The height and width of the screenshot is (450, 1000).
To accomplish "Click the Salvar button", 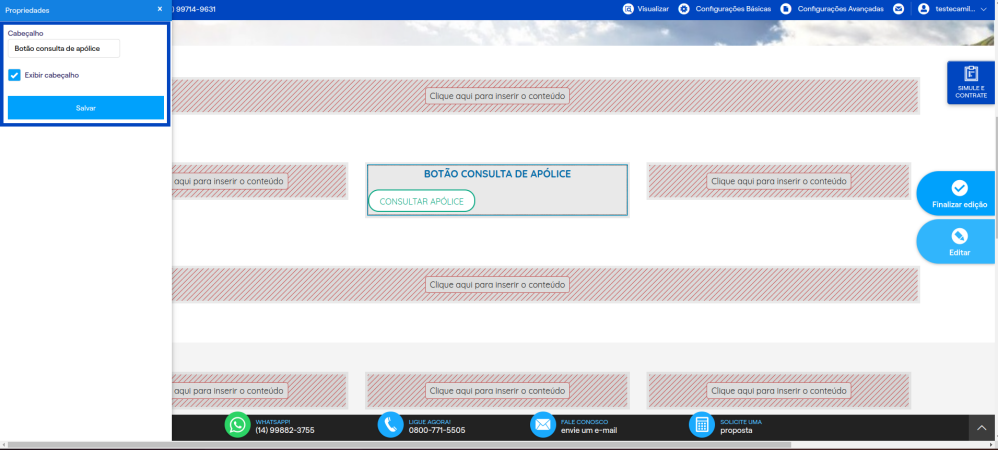I will (x=86, y=108).
